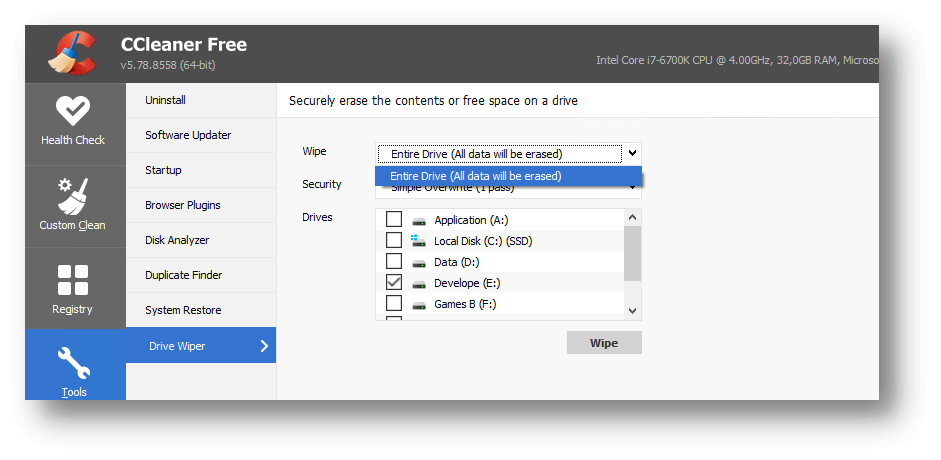Check the Data (D:) checkbox
941x460 pixels.
pyautogui.click(x=394, y=261)
